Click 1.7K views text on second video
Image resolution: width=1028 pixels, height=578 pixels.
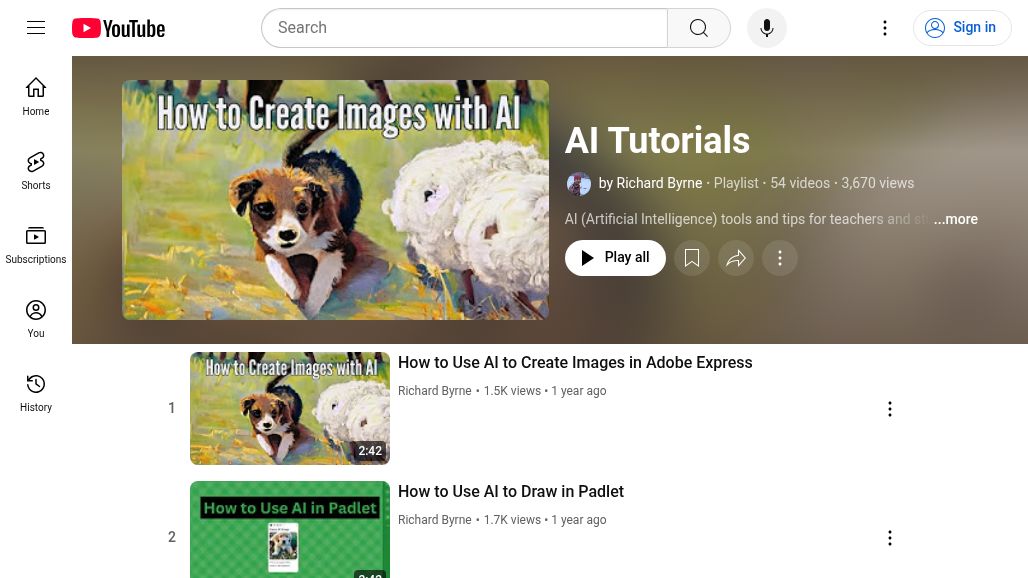click(x=512, y=520)
